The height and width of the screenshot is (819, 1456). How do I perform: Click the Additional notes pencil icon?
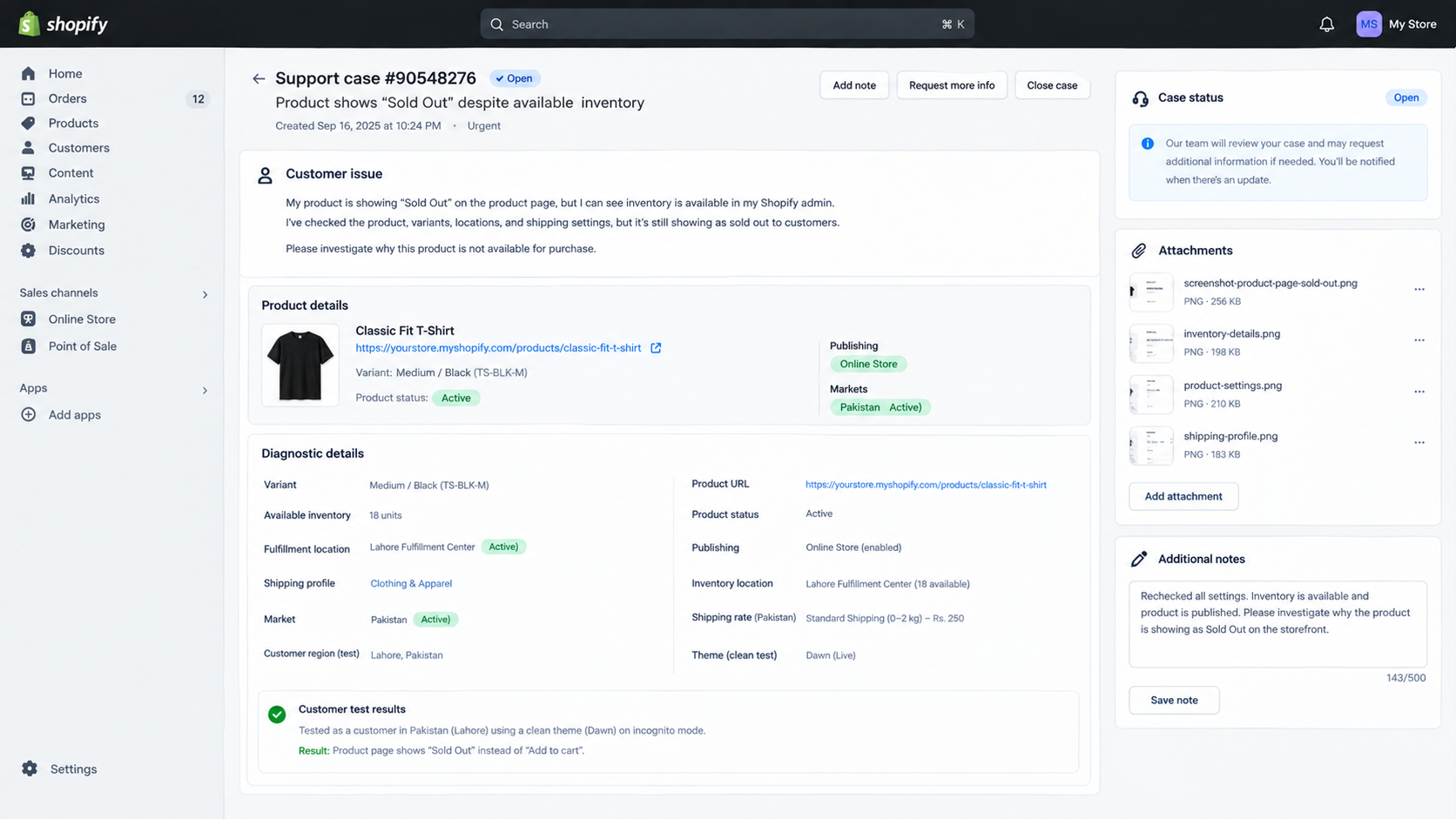click(x=1139, y=559)
